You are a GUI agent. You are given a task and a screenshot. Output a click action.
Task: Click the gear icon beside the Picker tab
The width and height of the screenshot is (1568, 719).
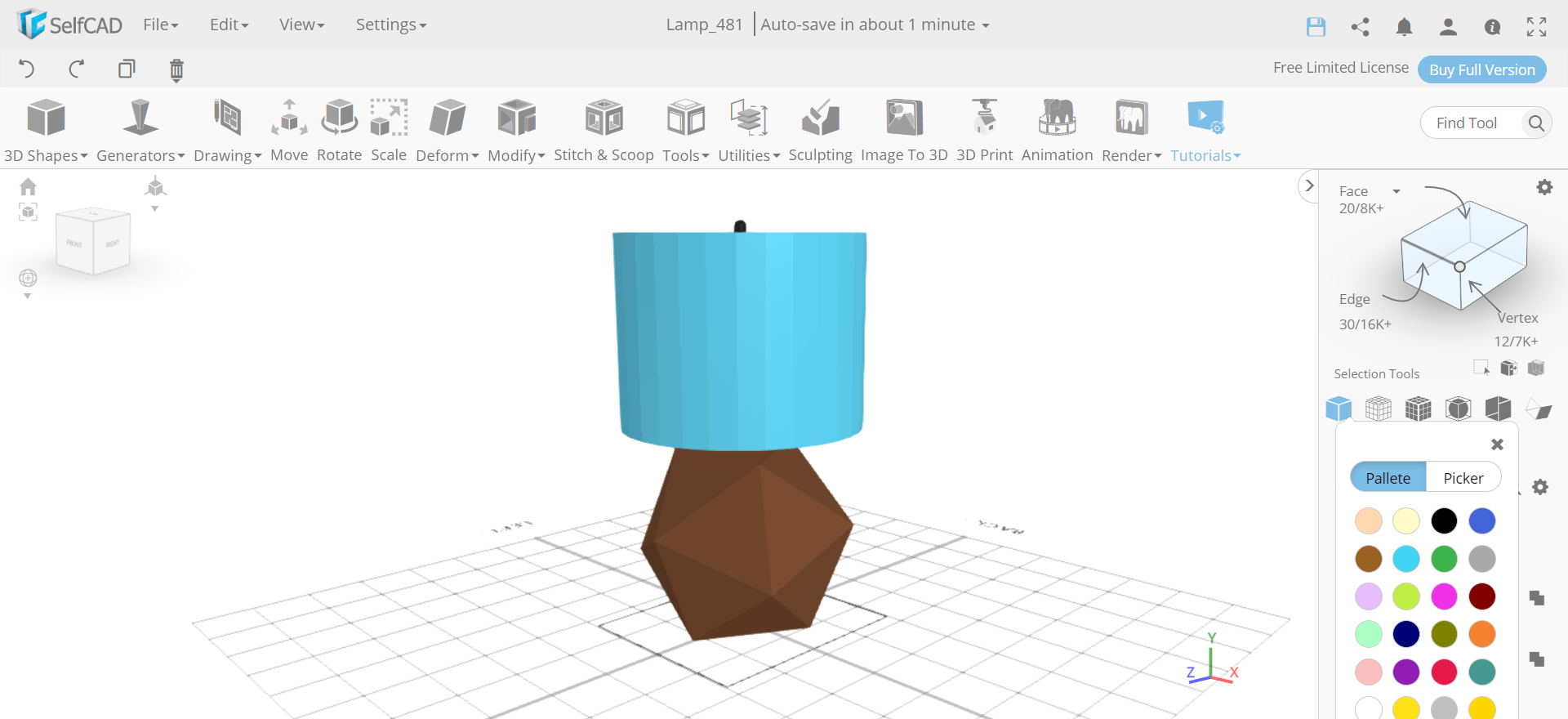[1540, 487]
